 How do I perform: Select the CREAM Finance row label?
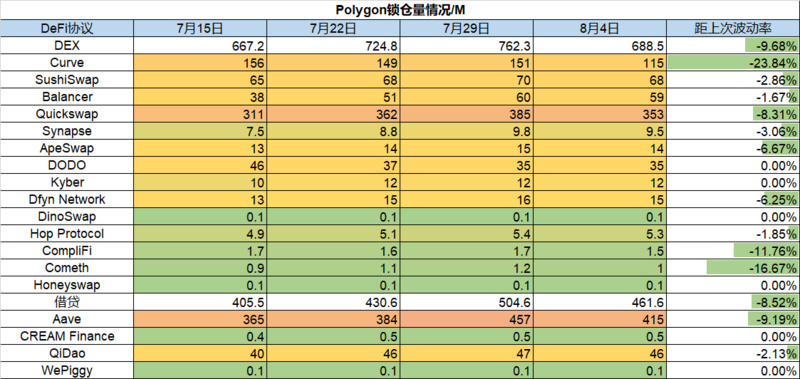coord(67,337)
